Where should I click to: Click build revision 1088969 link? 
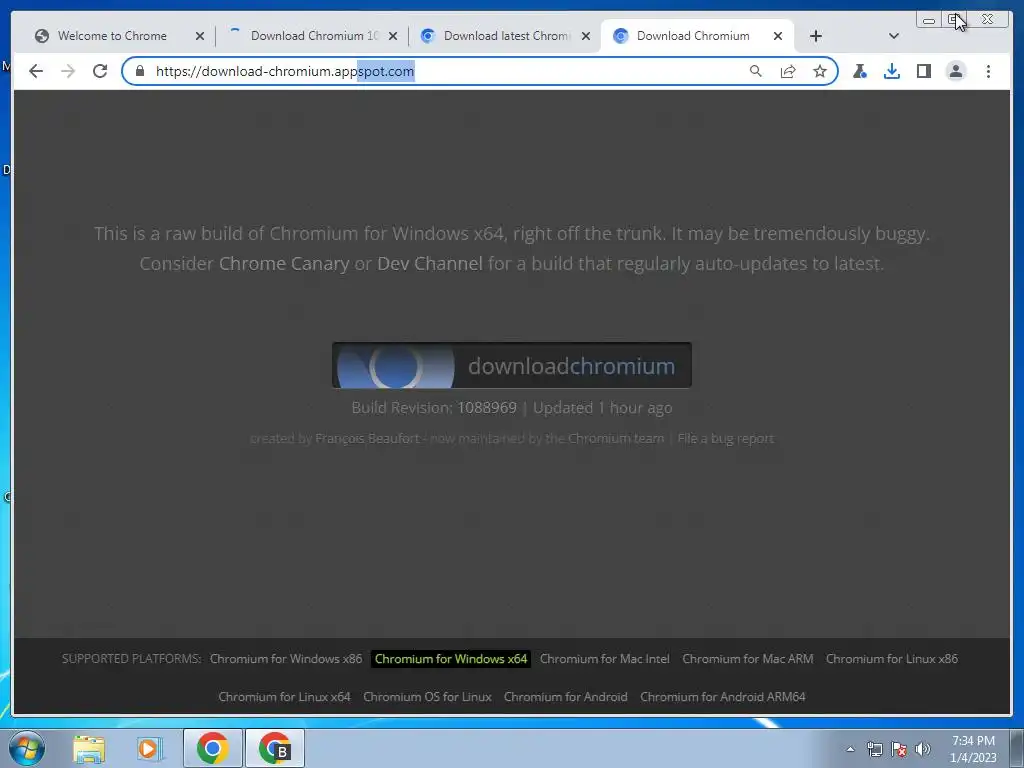point(487,408)
